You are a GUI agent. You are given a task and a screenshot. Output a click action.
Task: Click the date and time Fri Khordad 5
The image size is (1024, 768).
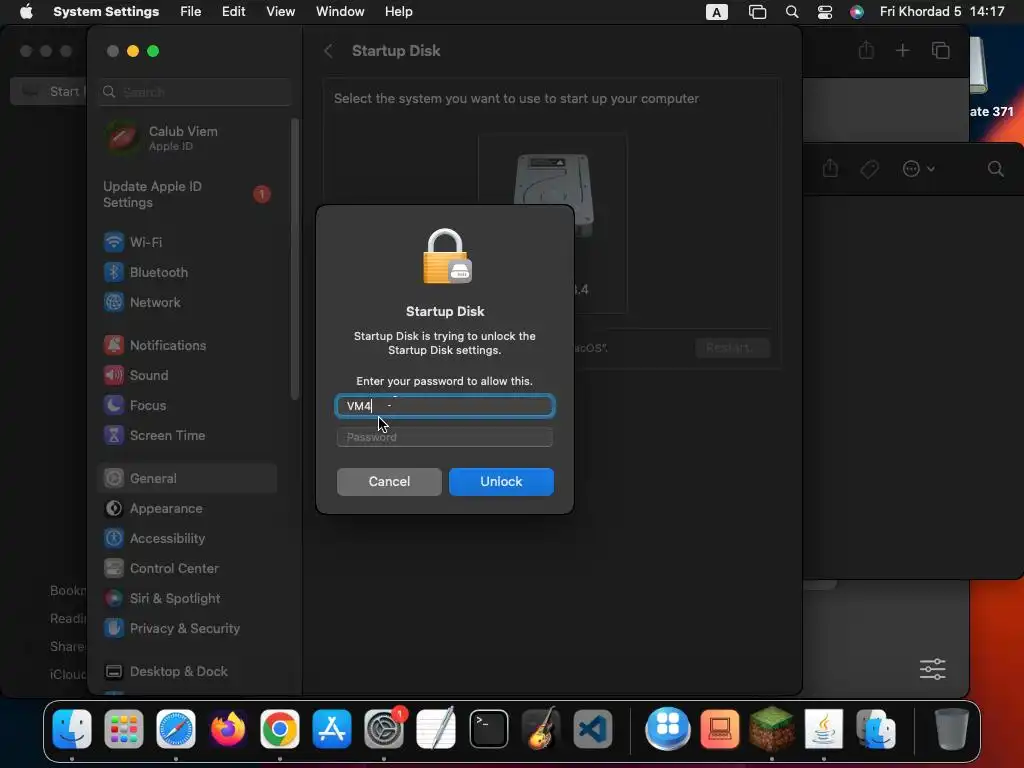(942, 12)
